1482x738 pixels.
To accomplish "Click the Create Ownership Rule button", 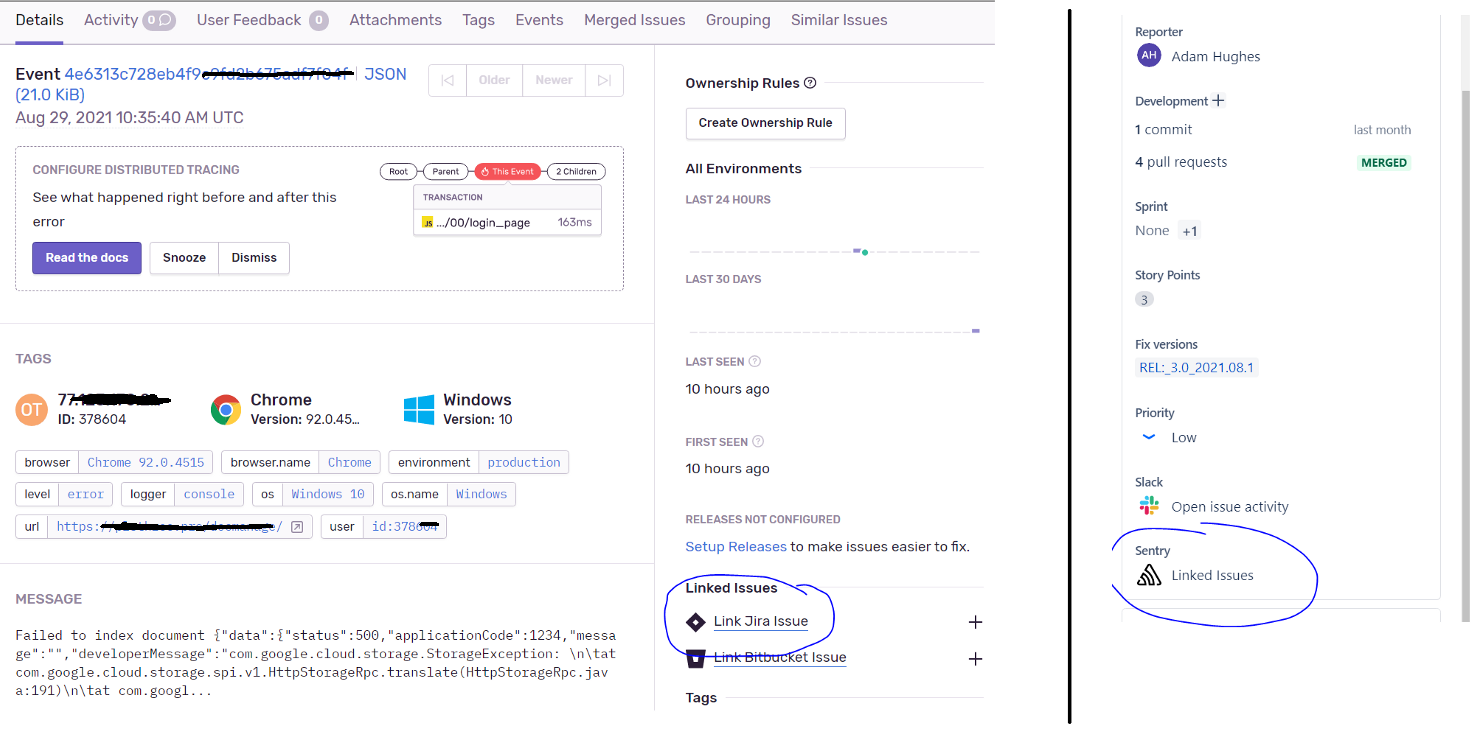I will point(765,123).
